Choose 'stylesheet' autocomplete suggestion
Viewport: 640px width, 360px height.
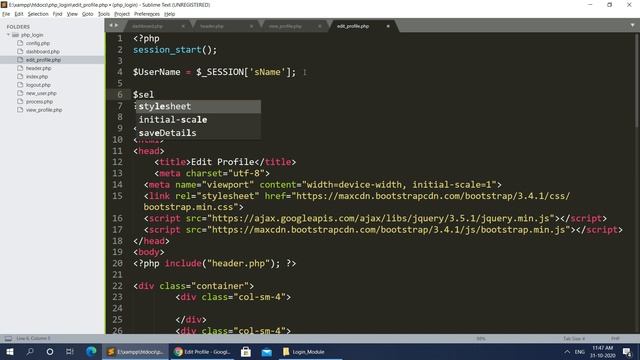pos(198,107)
